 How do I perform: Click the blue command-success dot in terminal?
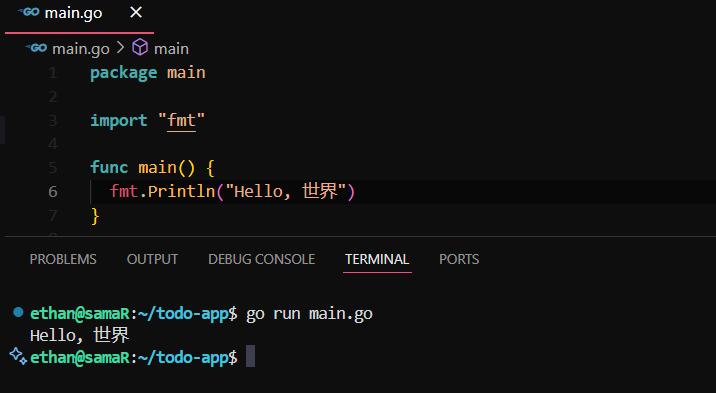[x=18, y=312]
